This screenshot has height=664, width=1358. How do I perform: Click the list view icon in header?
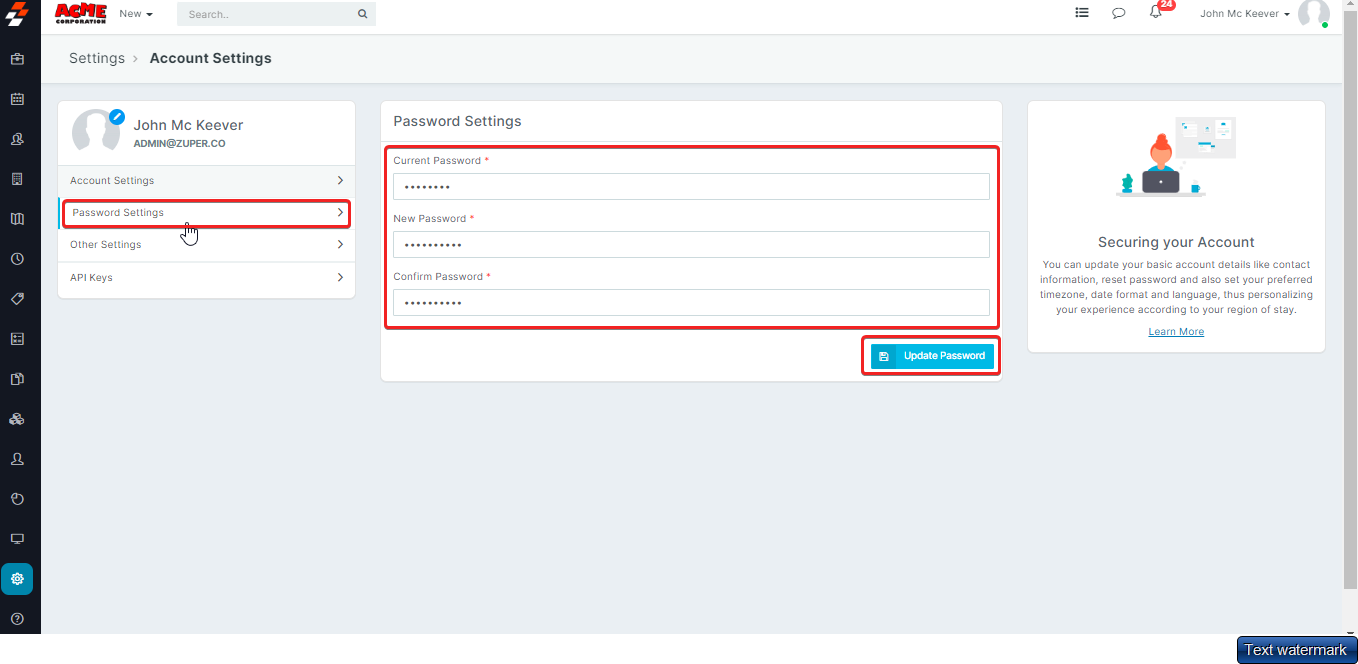click(1082, 13)
